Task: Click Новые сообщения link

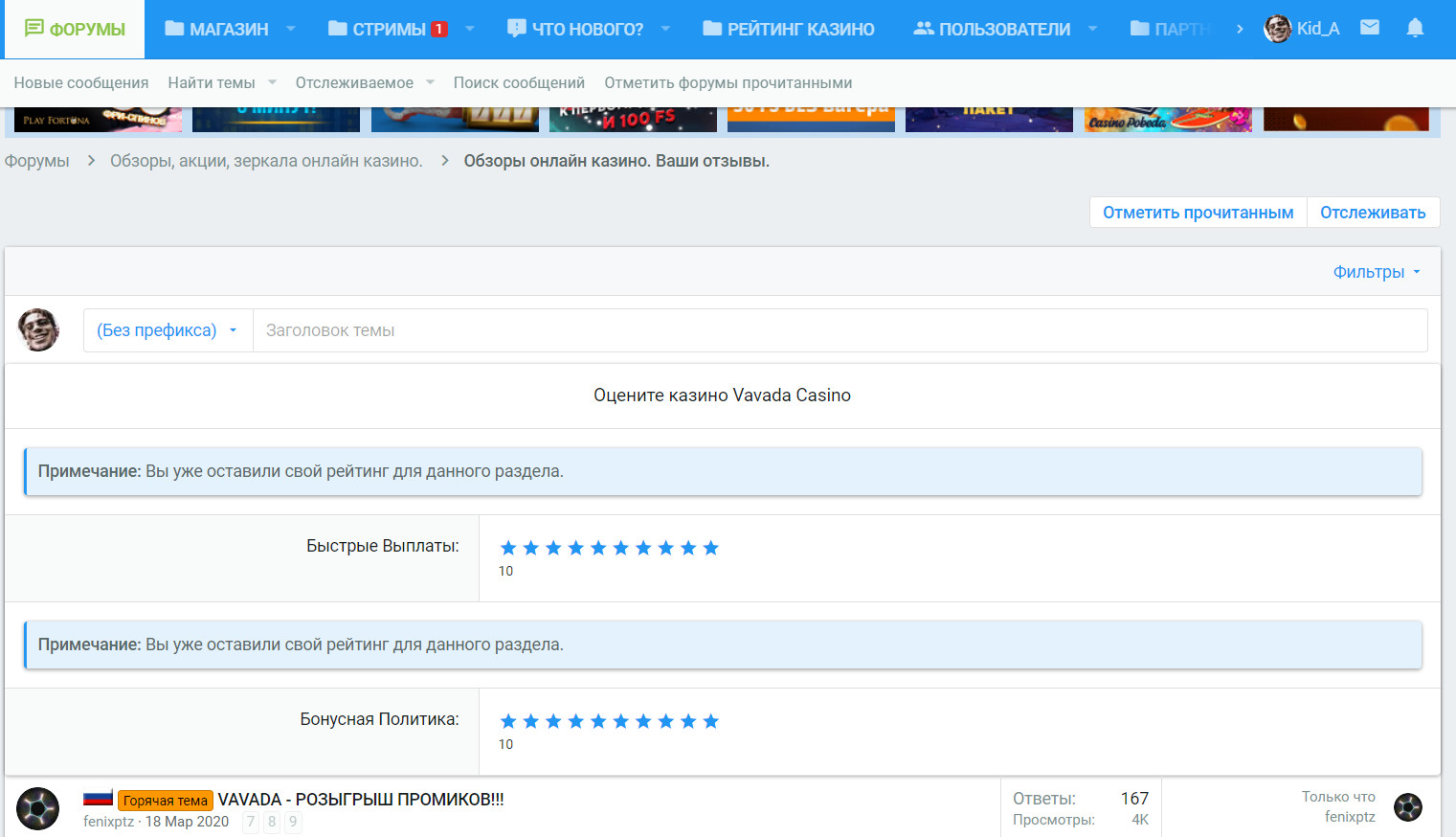Action: tap(81, 83)
